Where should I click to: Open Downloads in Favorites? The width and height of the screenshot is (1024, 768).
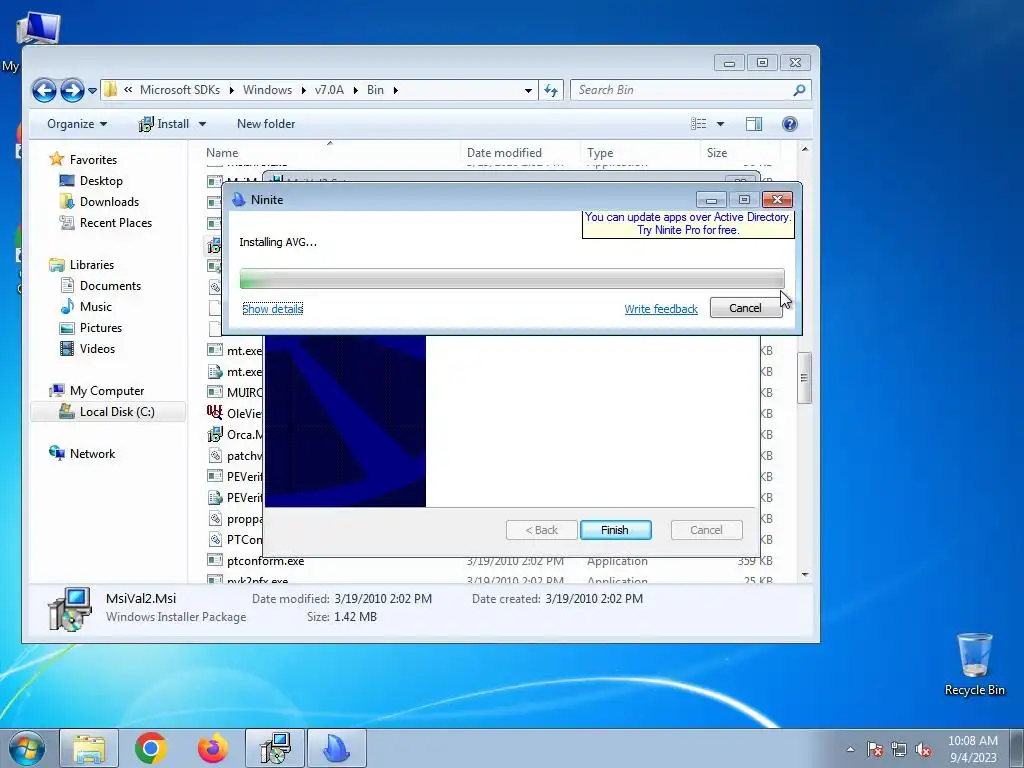tap(109, 202)
